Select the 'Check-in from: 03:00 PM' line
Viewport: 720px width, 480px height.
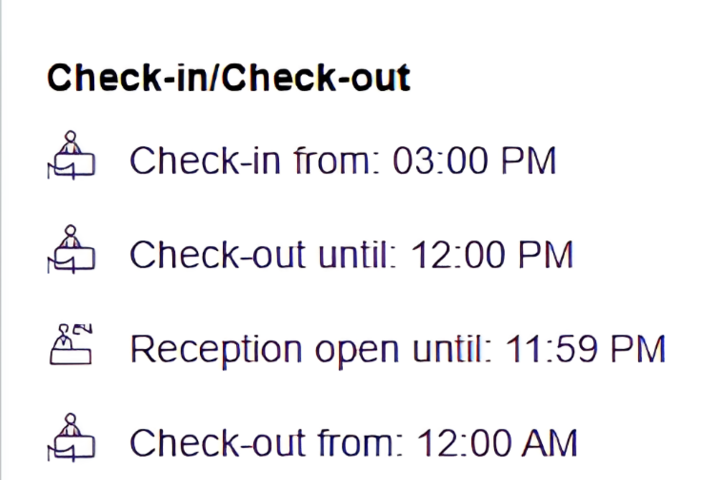click(x=343, y=161)
